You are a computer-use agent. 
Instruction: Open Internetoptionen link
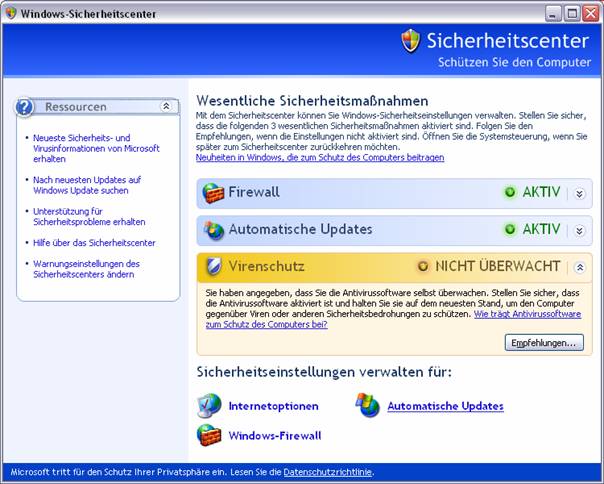pyautogui.click(x=273, y=406)
